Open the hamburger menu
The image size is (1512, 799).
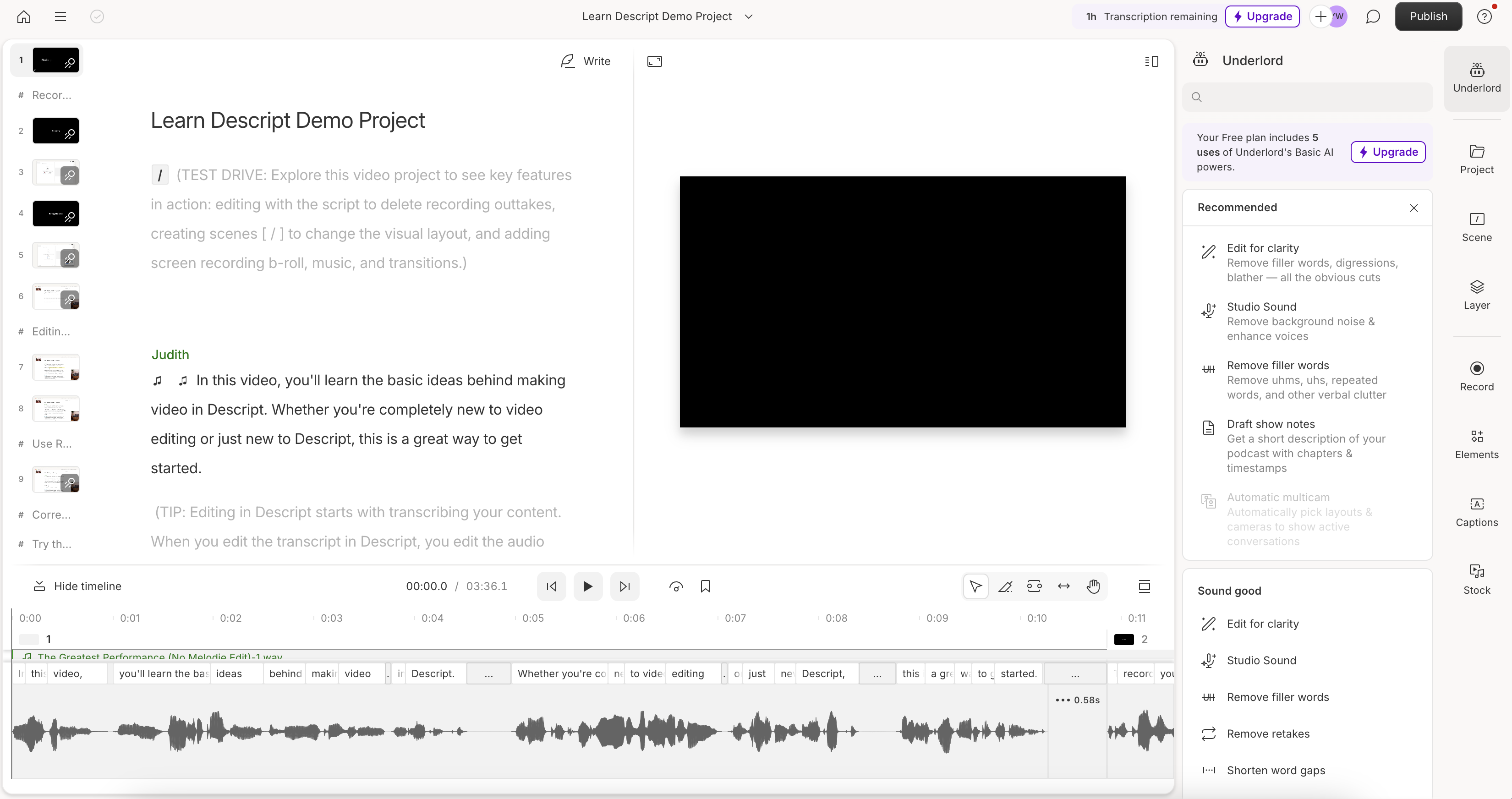click(x=60, y=16)
